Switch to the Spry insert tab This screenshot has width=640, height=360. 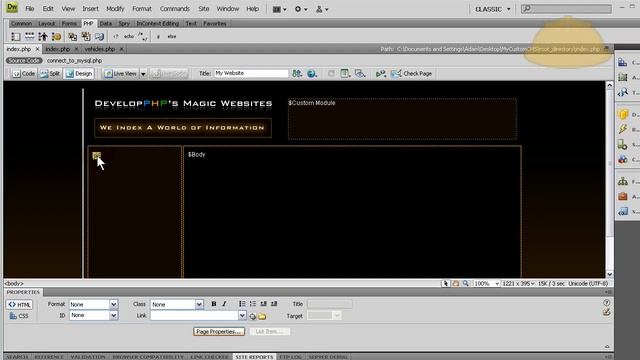point(124,24)
